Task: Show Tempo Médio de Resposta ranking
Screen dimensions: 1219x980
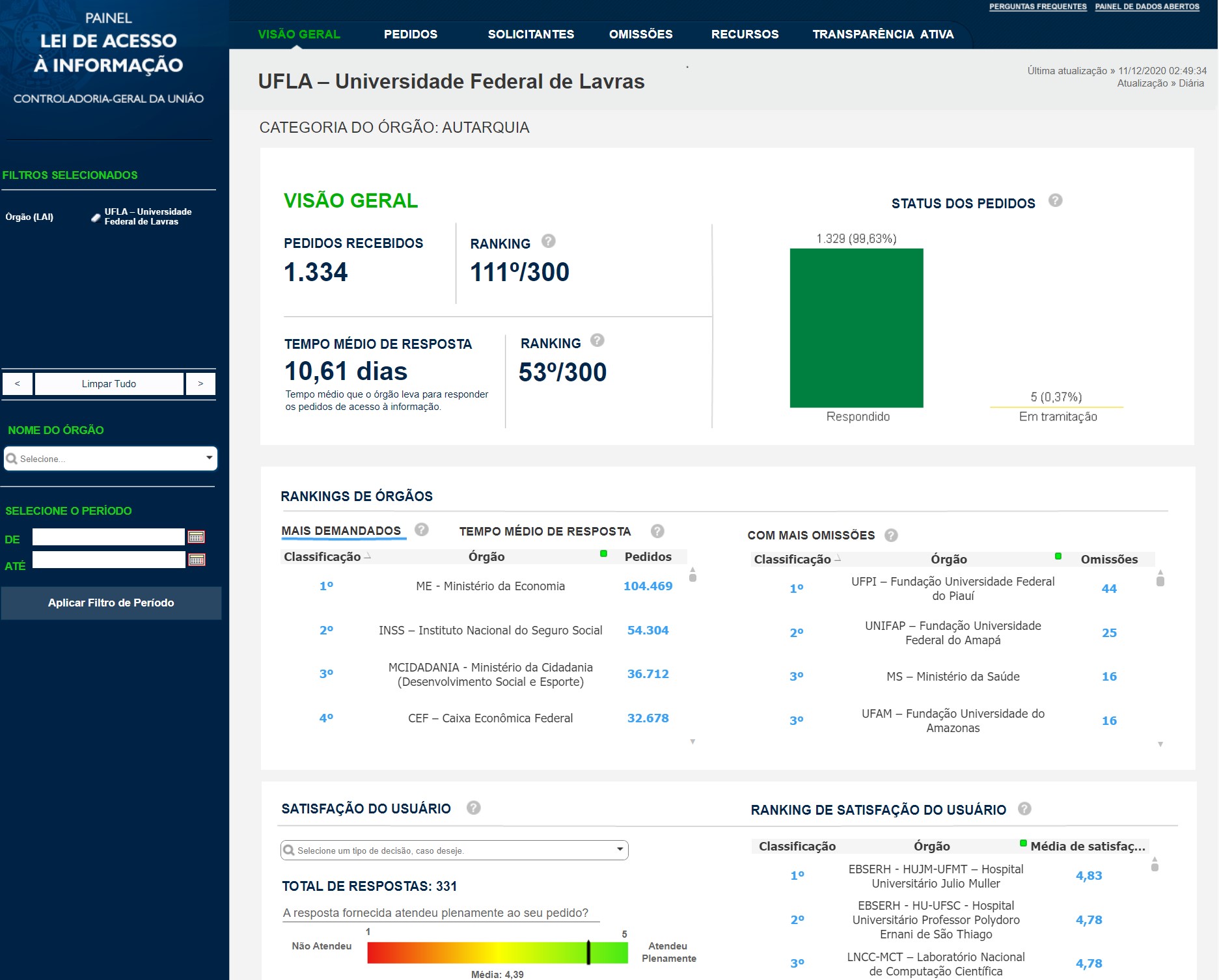Action: [545, 532]
